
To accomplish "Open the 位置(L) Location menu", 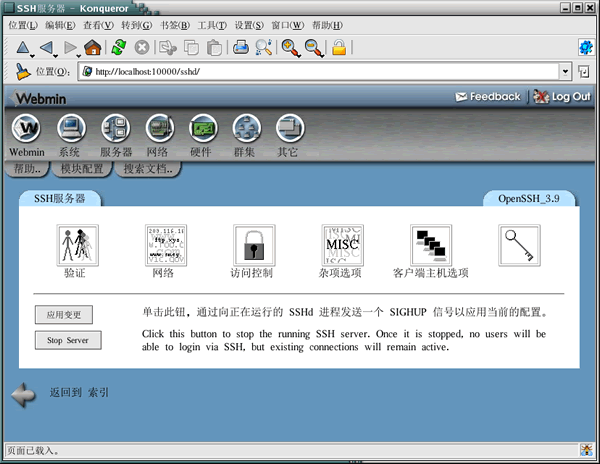I will [x=23, y=25].
